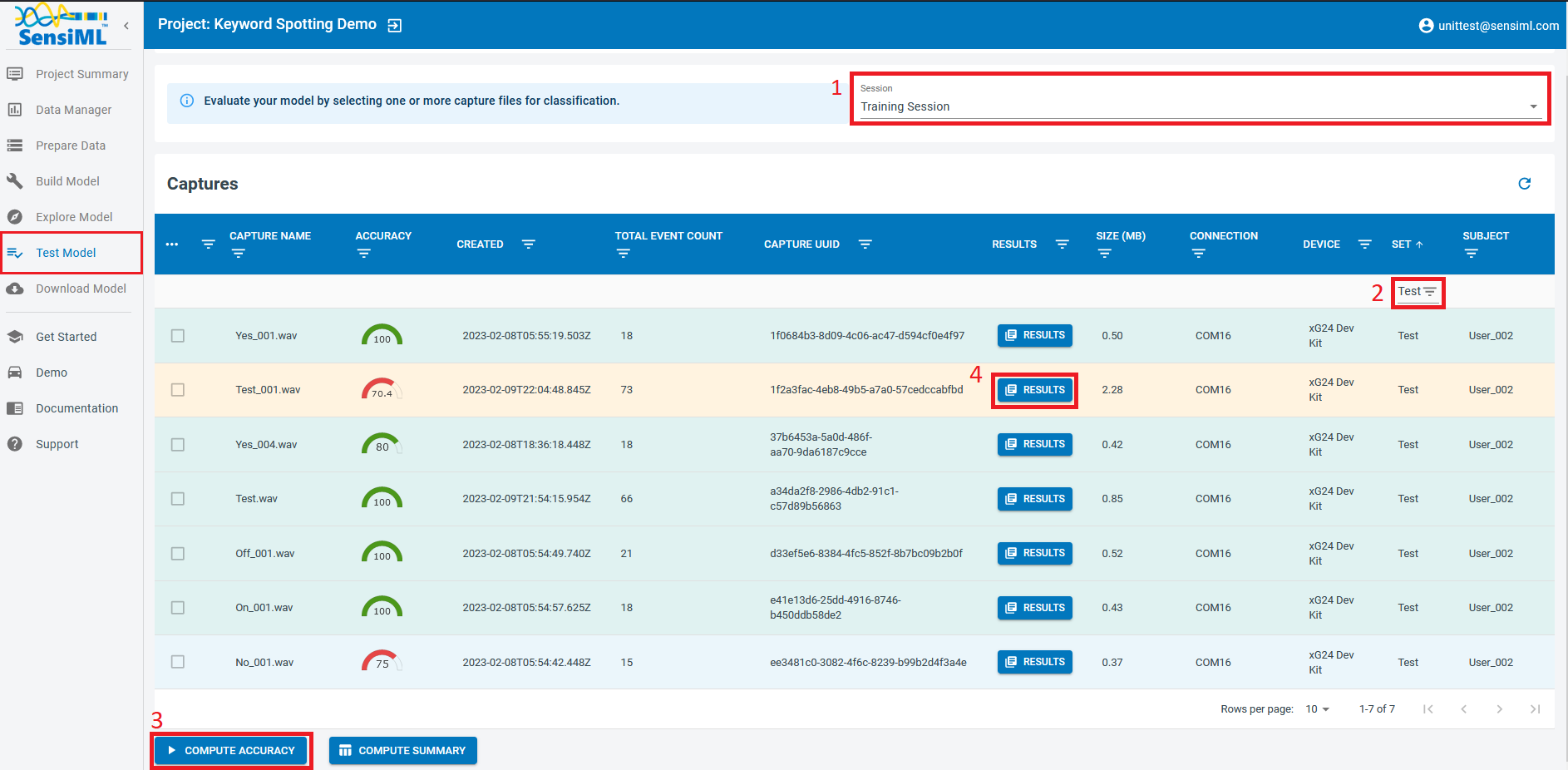Open the three-dots column menu in header

pyautogui.click(x=172, y=244)
